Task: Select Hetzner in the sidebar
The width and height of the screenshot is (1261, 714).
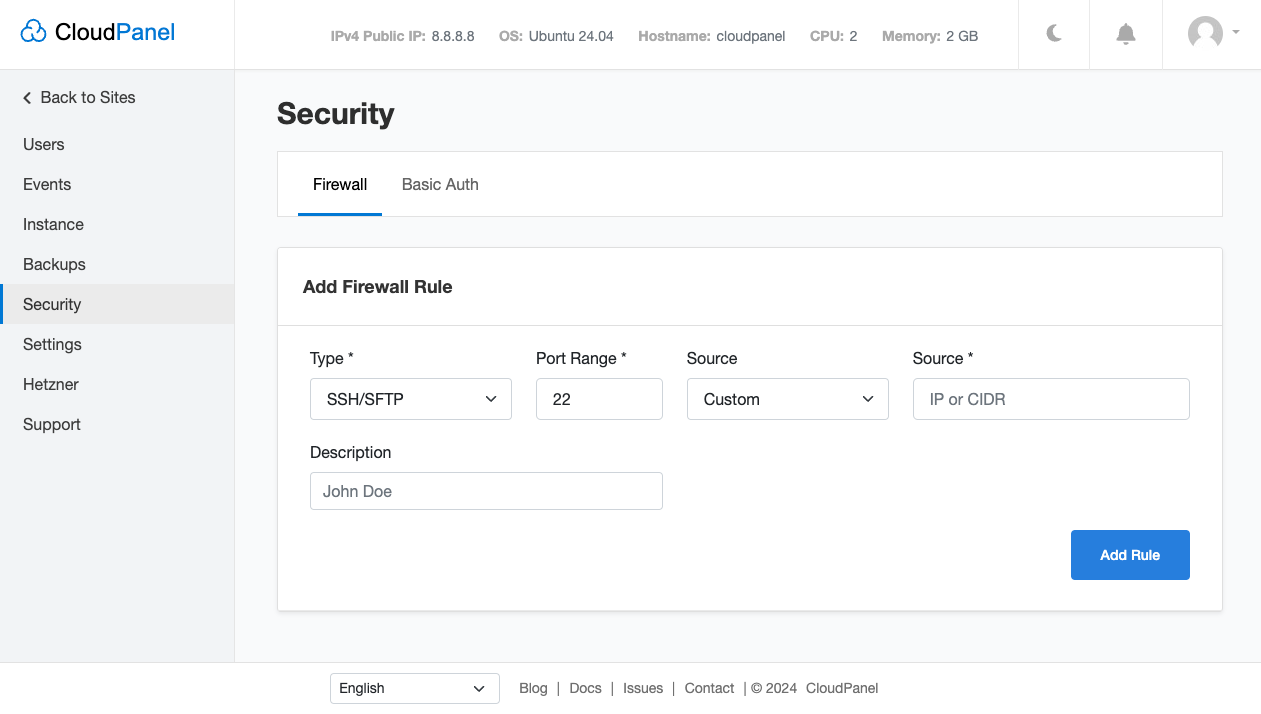Action: [51, 384]
